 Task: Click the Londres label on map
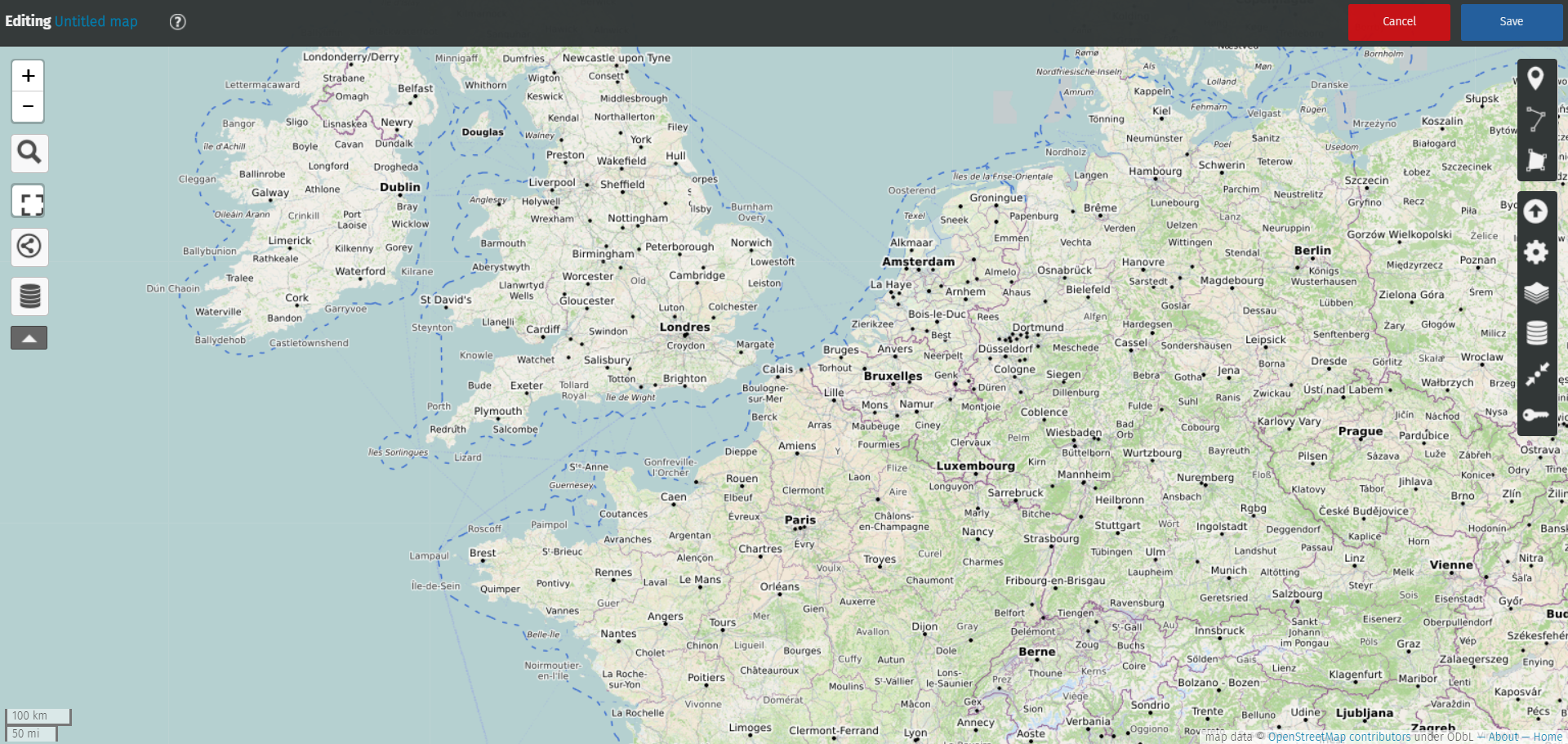coord(684,327)
